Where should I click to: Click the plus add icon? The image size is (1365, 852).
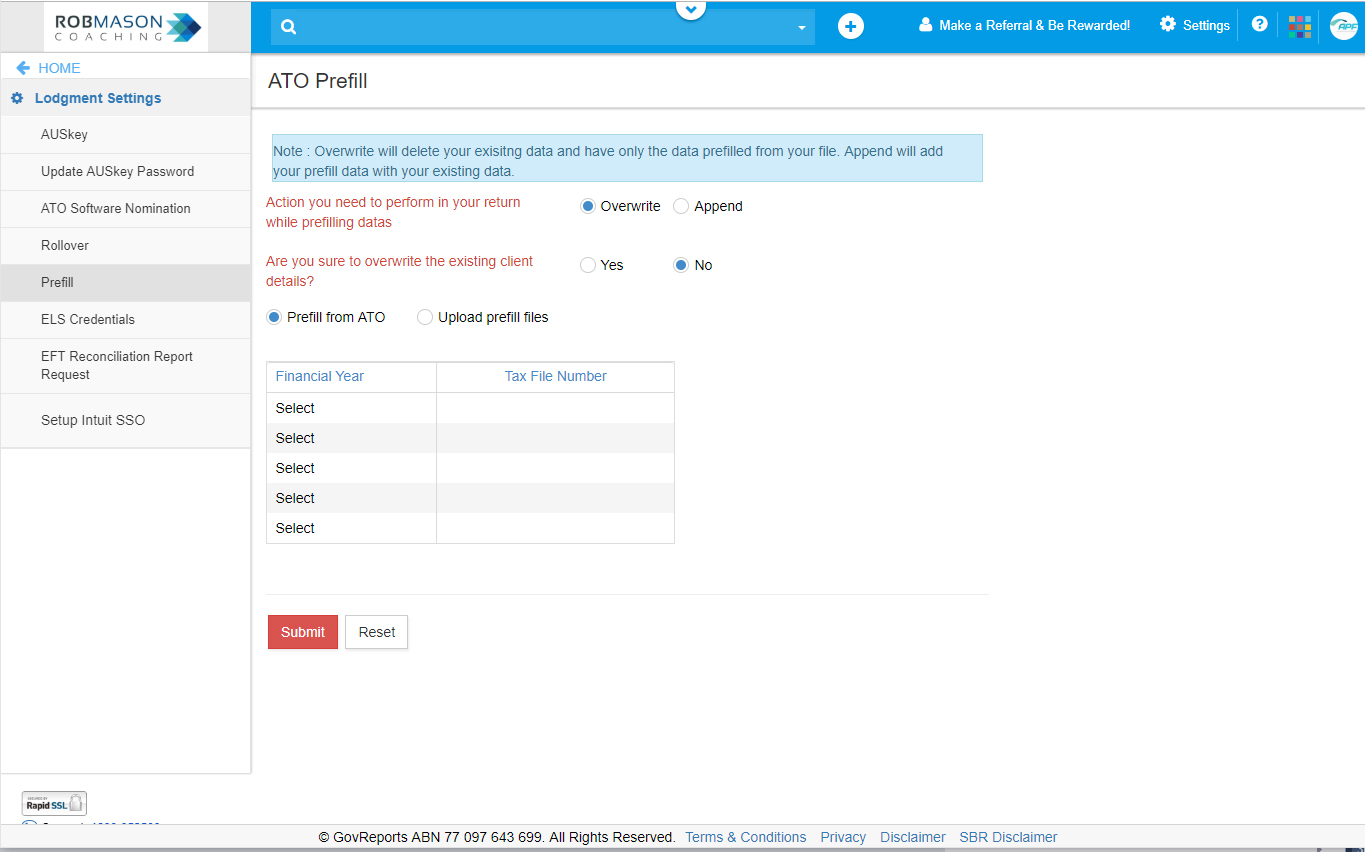pyautogui.click(x=850, y=27)
